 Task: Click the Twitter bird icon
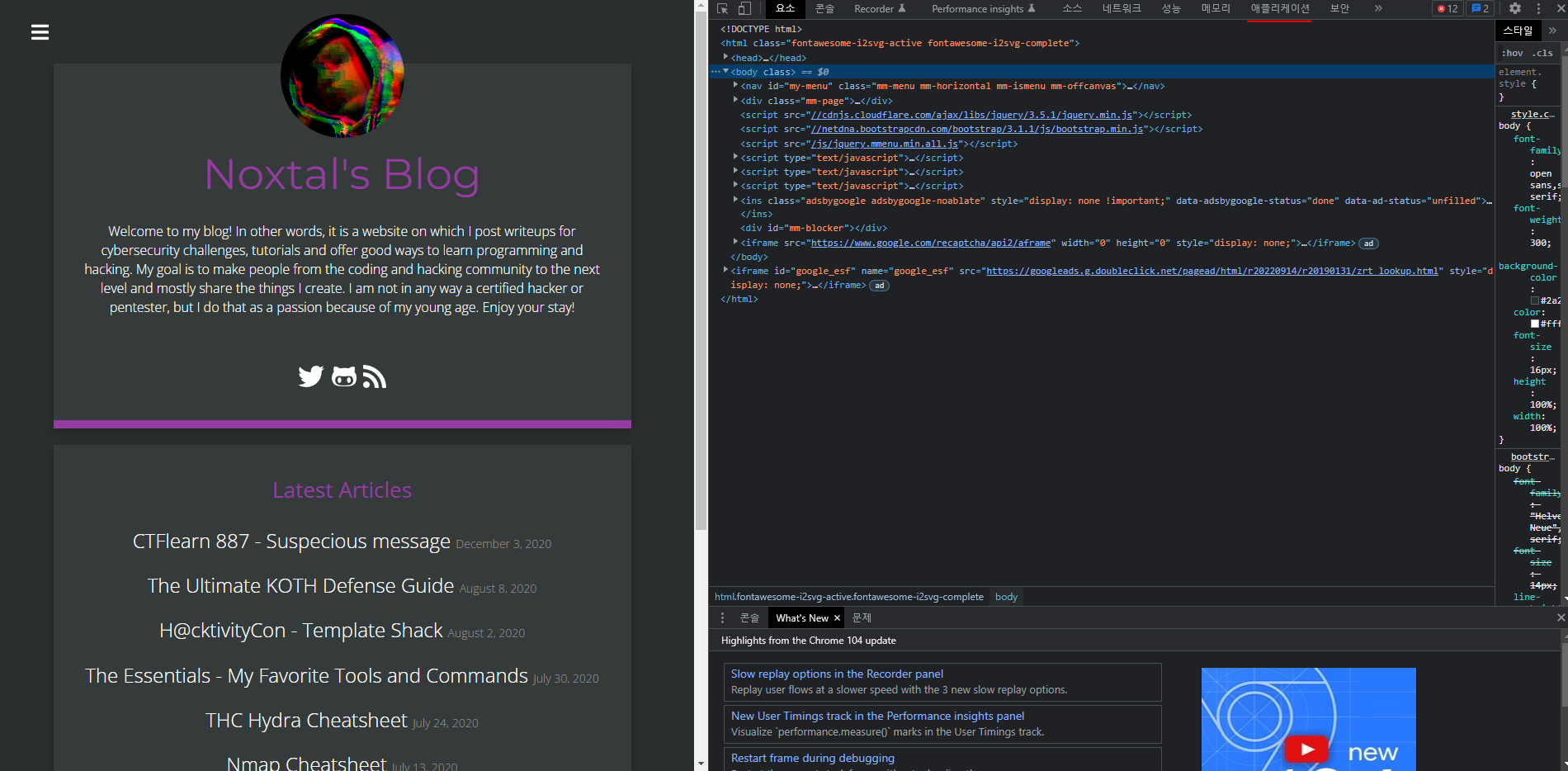pyautogui.click(x=310, y=376)
